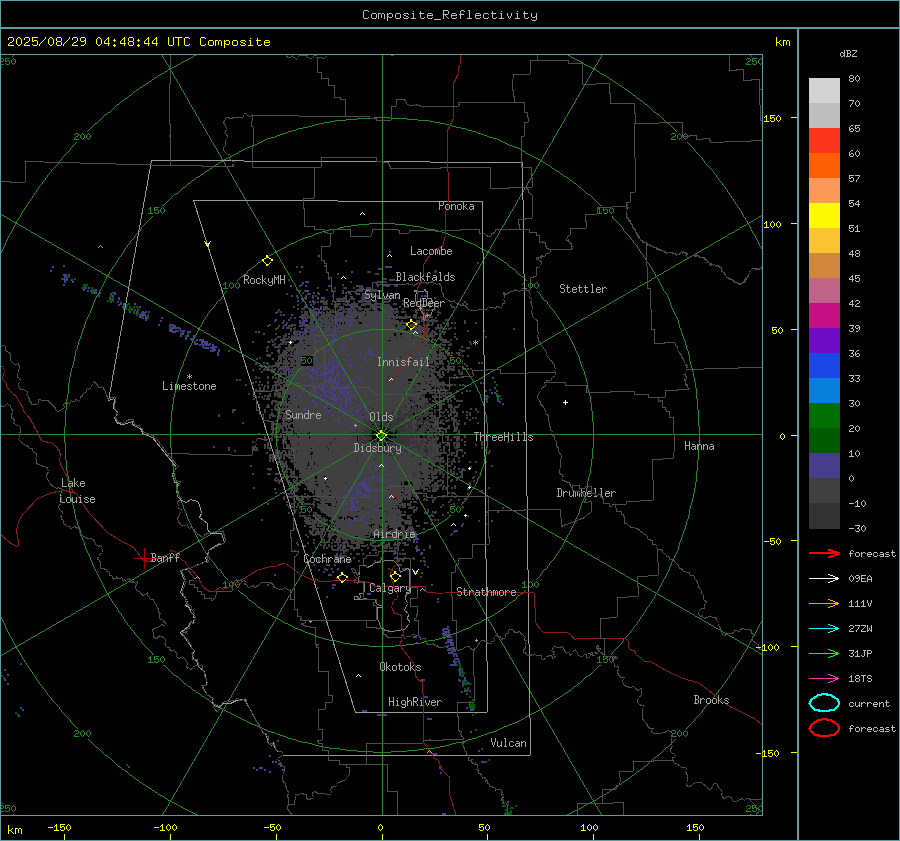This screenshot has width=900, height=841.
Task: Click the Cochrane town label
Action: pyautogui.click(x=327, y=559)
